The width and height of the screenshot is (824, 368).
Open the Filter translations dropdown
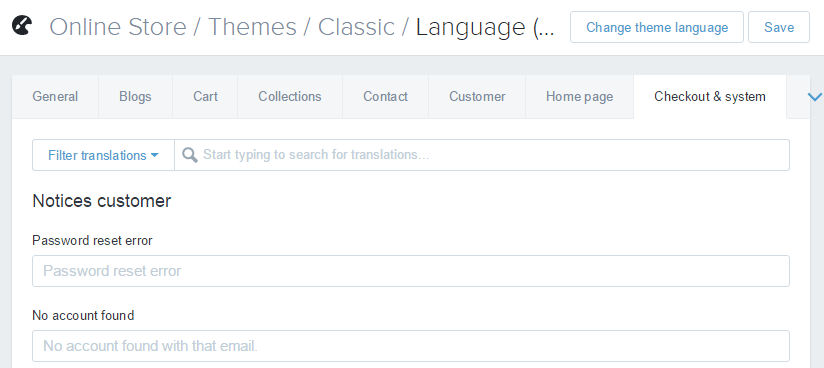[x=104, y=155]
